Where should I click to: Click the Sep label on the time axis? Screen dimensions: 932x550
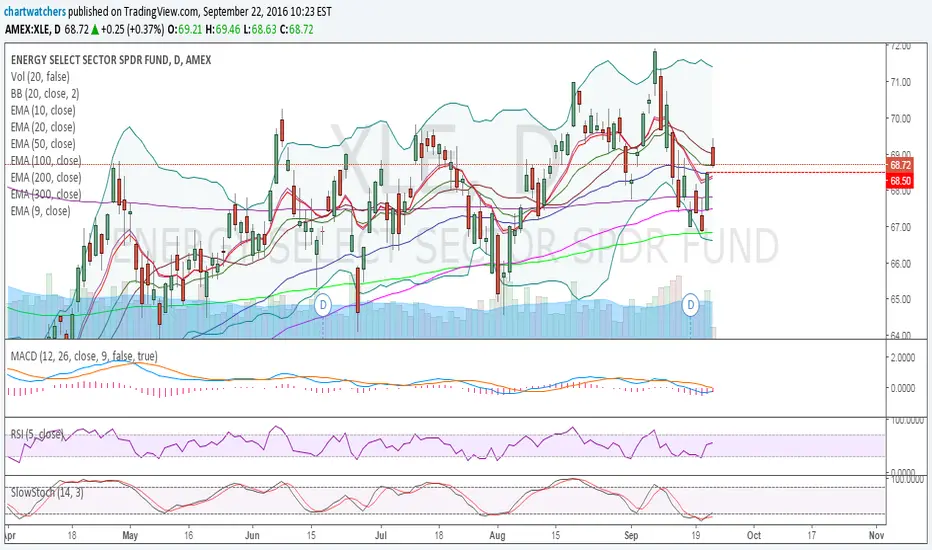pos(631,535)
